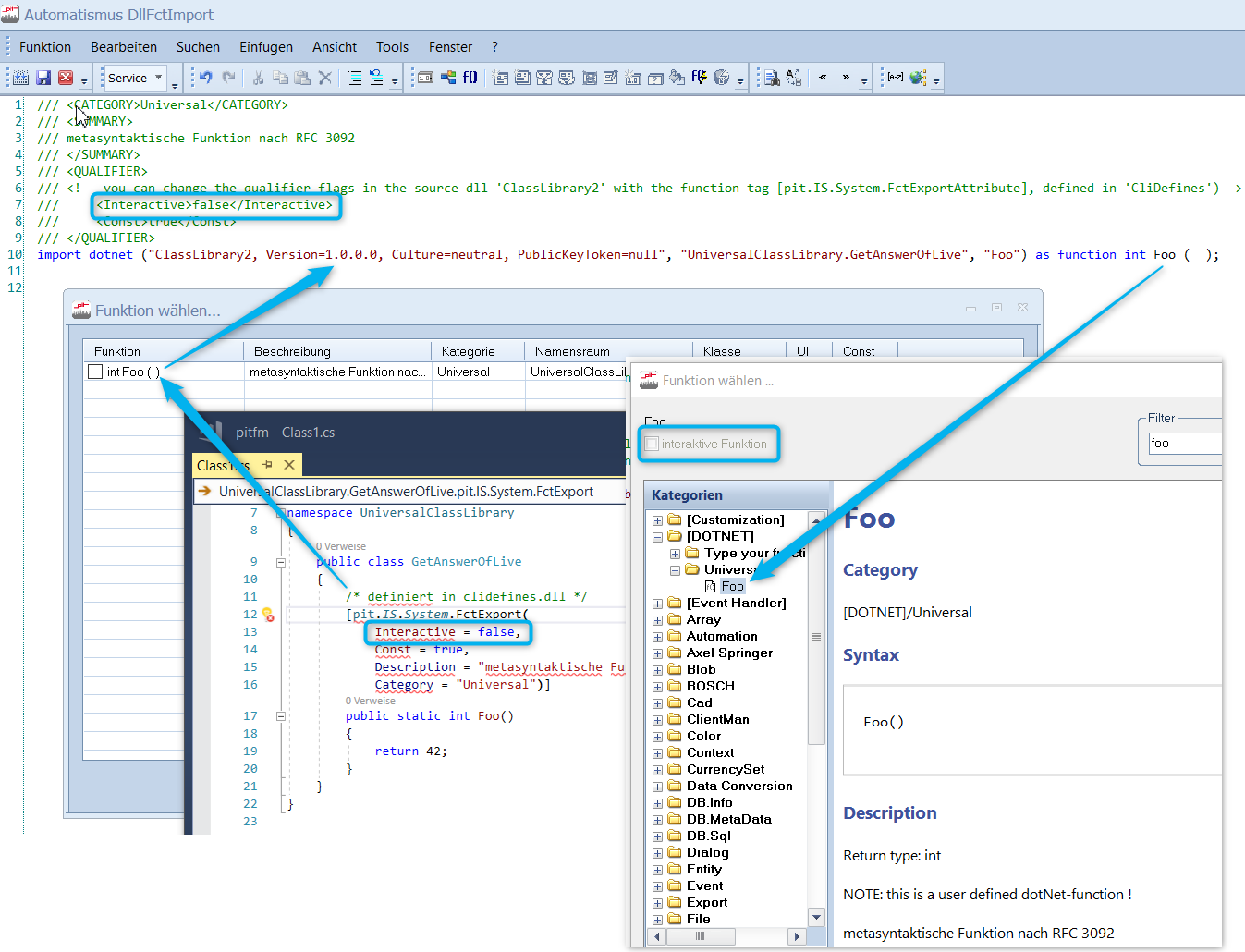This screenshot has height=952, width=1245.
Task: Collapse namespace block on line 7
Action: point(281,513)
